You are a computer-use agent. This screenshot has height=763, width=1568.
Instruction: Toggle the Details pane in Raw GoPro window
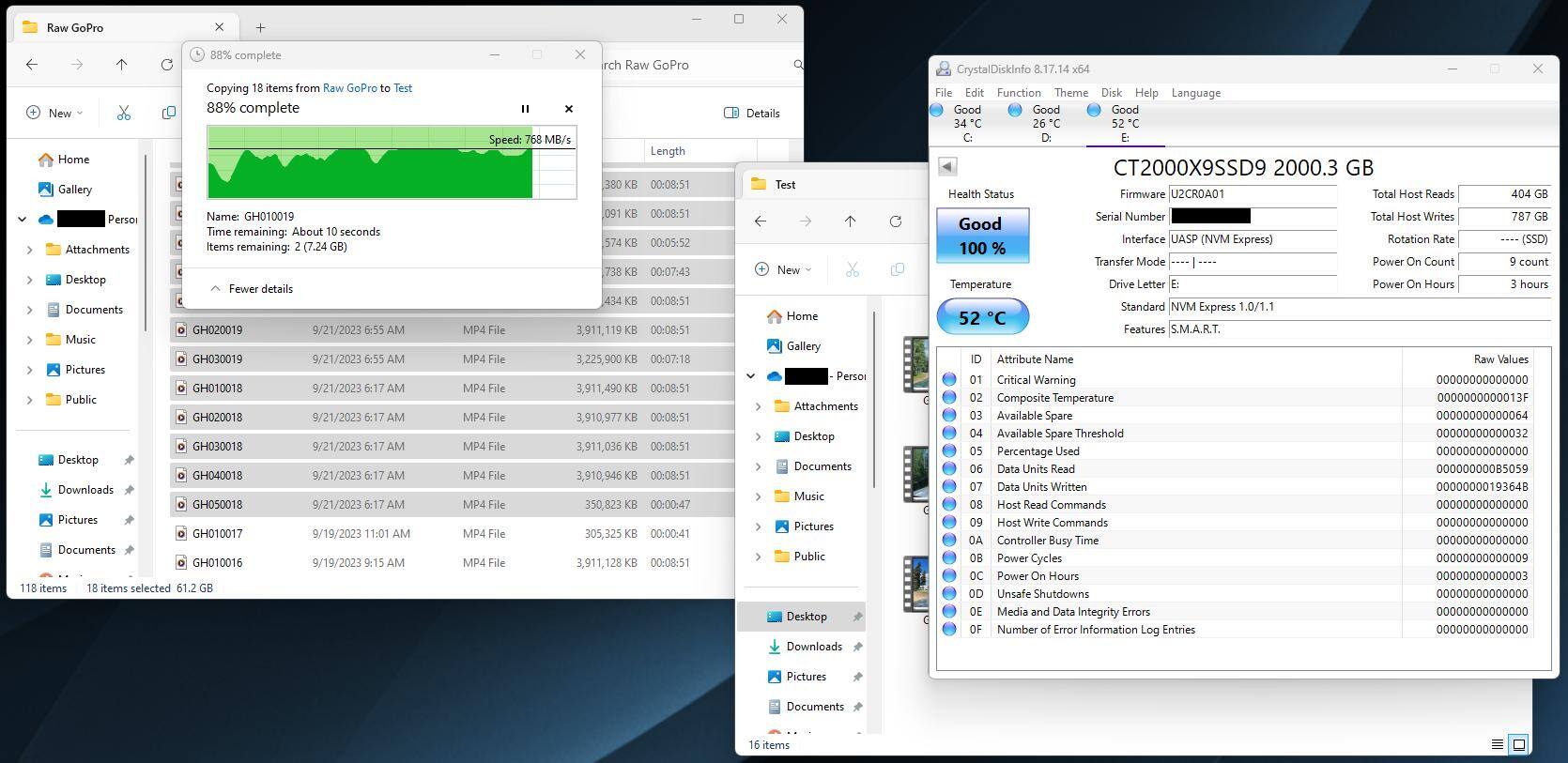752,113
